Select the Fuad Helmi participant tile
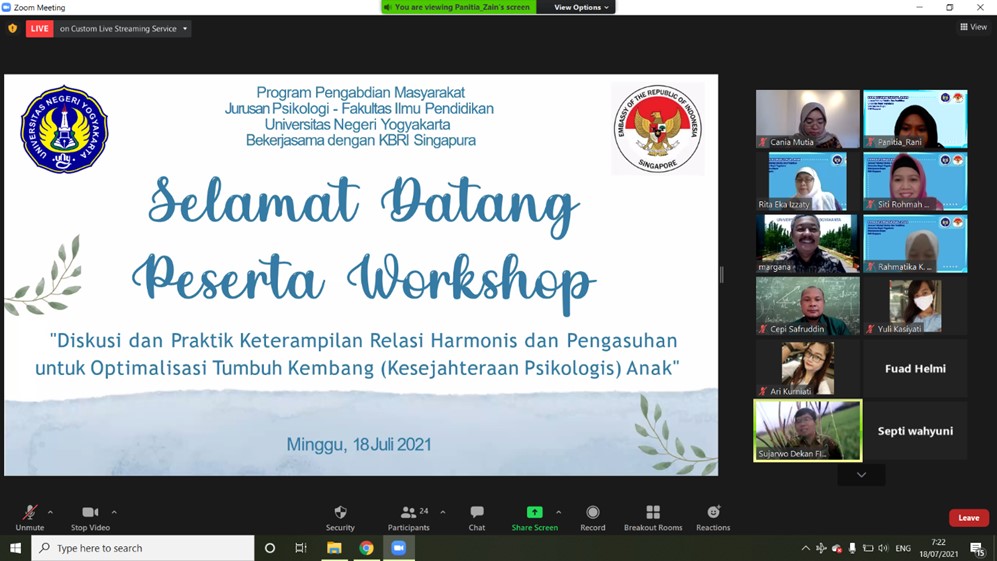This screenshot has width=997, height=561. (x=915, y=368)
